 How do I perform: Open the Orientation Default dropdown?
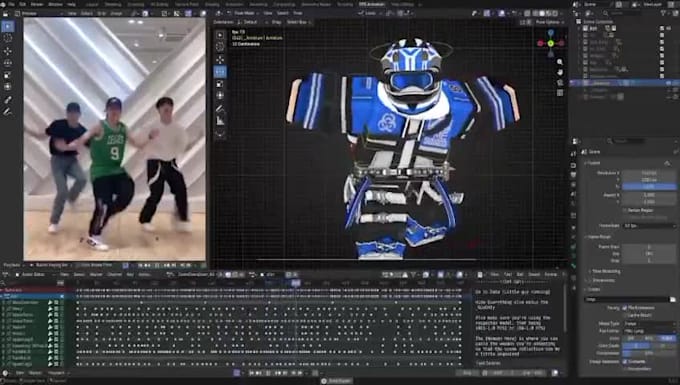point(251,22)
